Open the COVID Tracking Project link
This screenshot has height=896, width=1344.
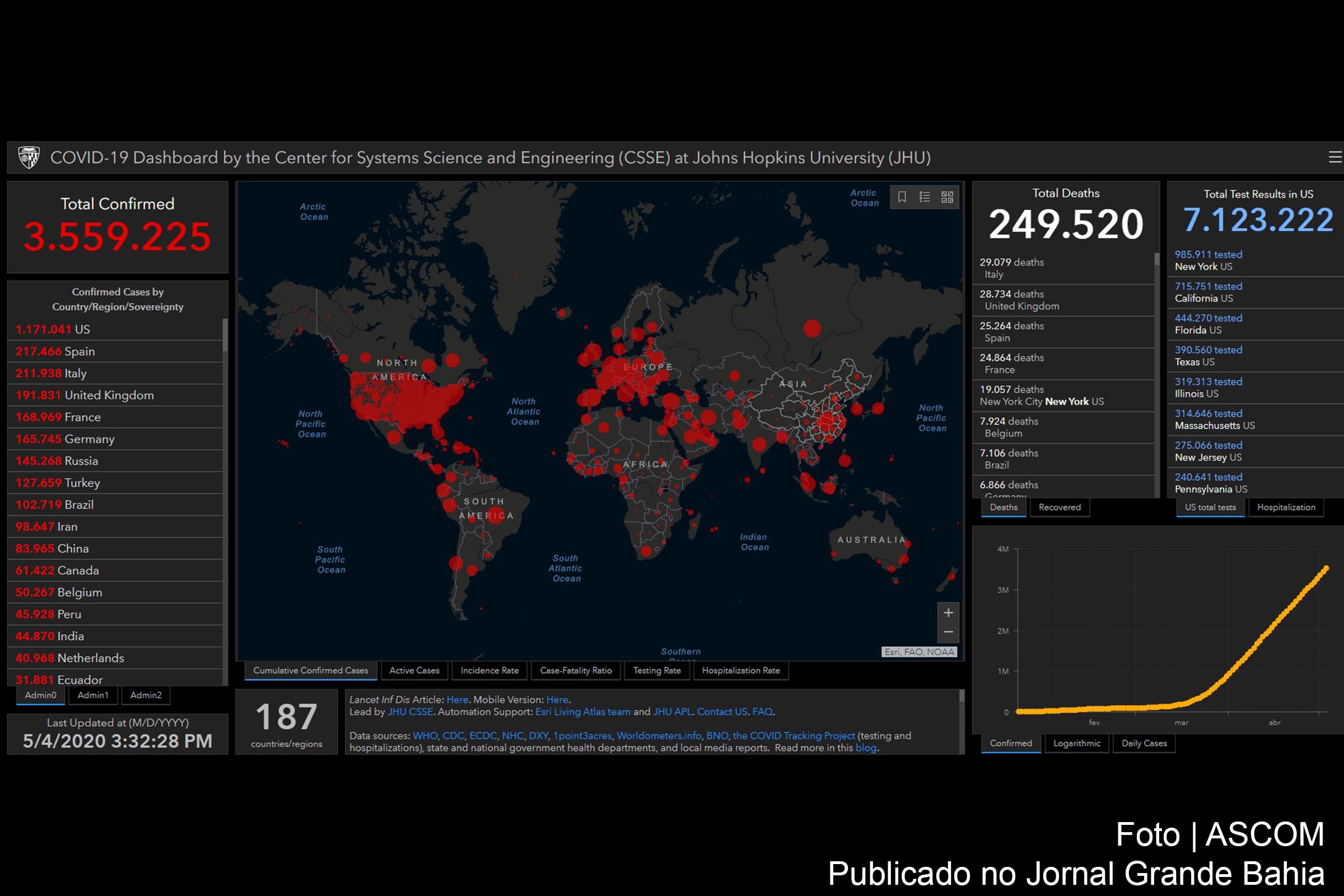794,735
